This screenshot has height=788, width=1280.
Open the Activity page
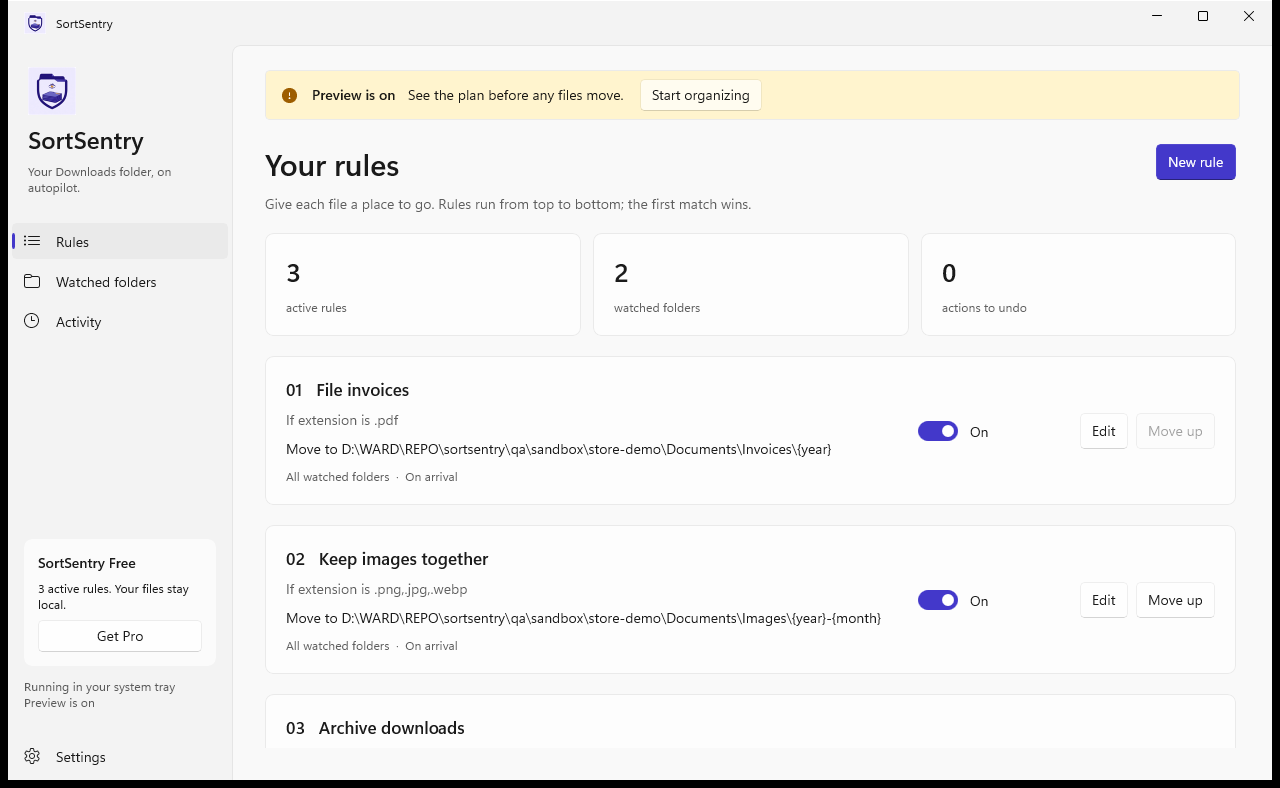coord(119,321)
